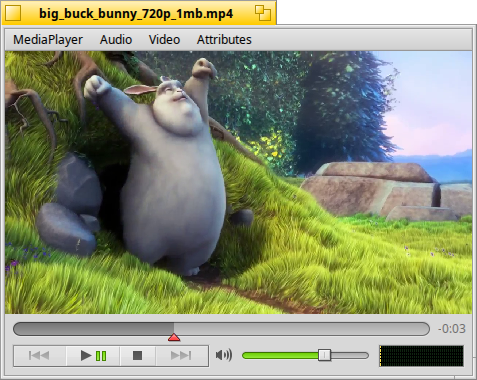The image size is (477, 380).
Task: Open the Attributes menu
Action: pos(224,40)
